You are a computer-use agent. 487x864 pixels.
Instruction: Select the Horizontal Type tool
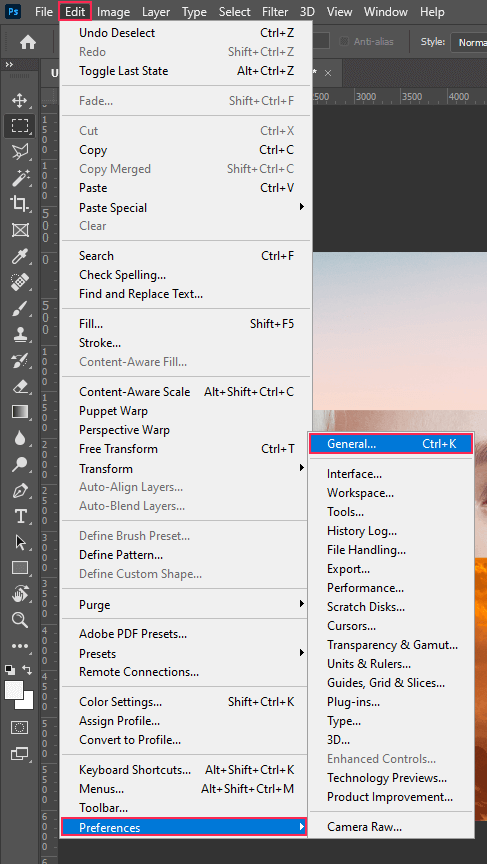(x=20, y=516)
